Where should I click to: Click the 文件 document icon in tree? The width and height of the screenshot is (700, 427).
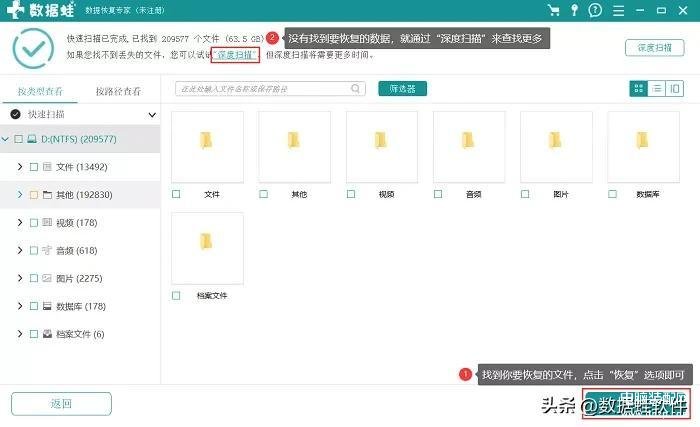(47, 167)
